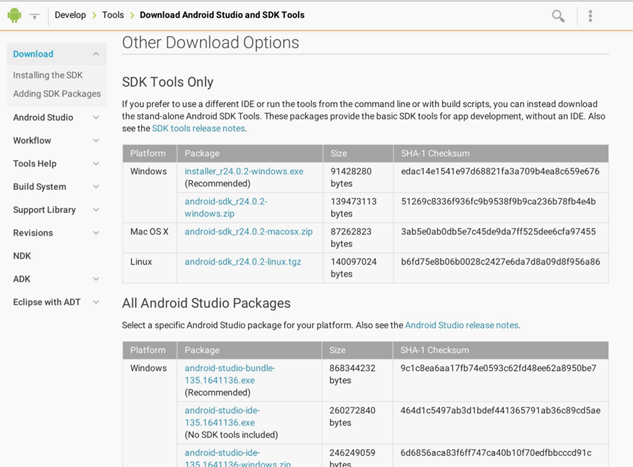Go to Tools in breadcrumb
The width and height of the screenshot is (633, 467).
pos(112,15)
